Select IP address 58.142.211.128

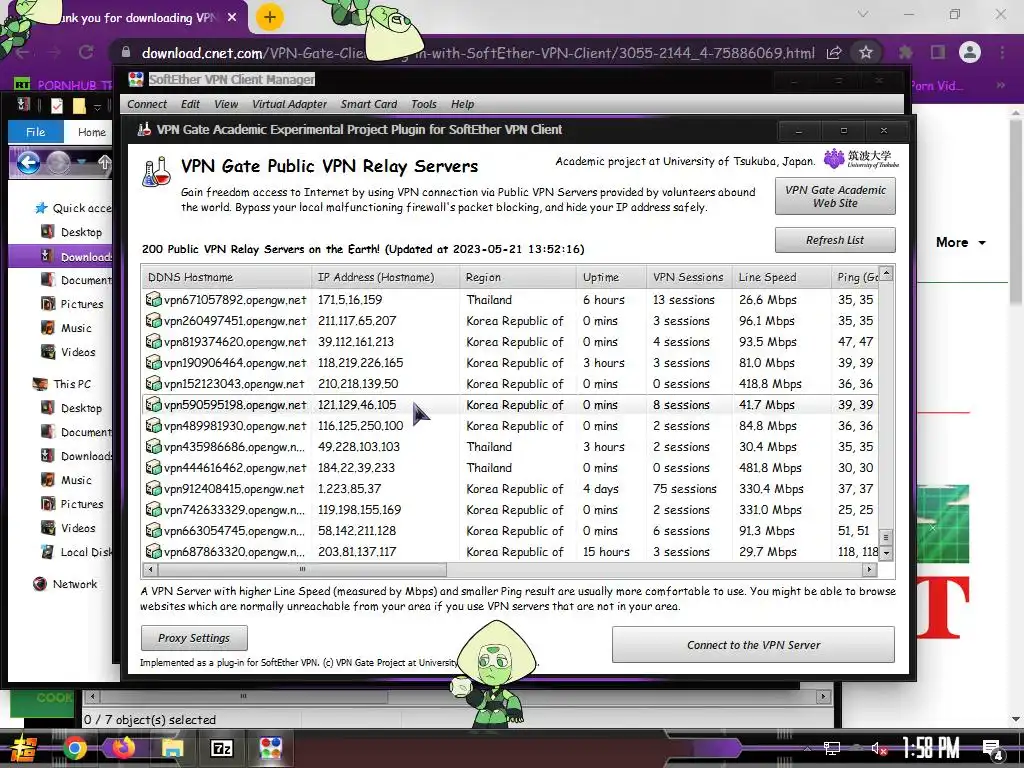click(x=357, y=531)
